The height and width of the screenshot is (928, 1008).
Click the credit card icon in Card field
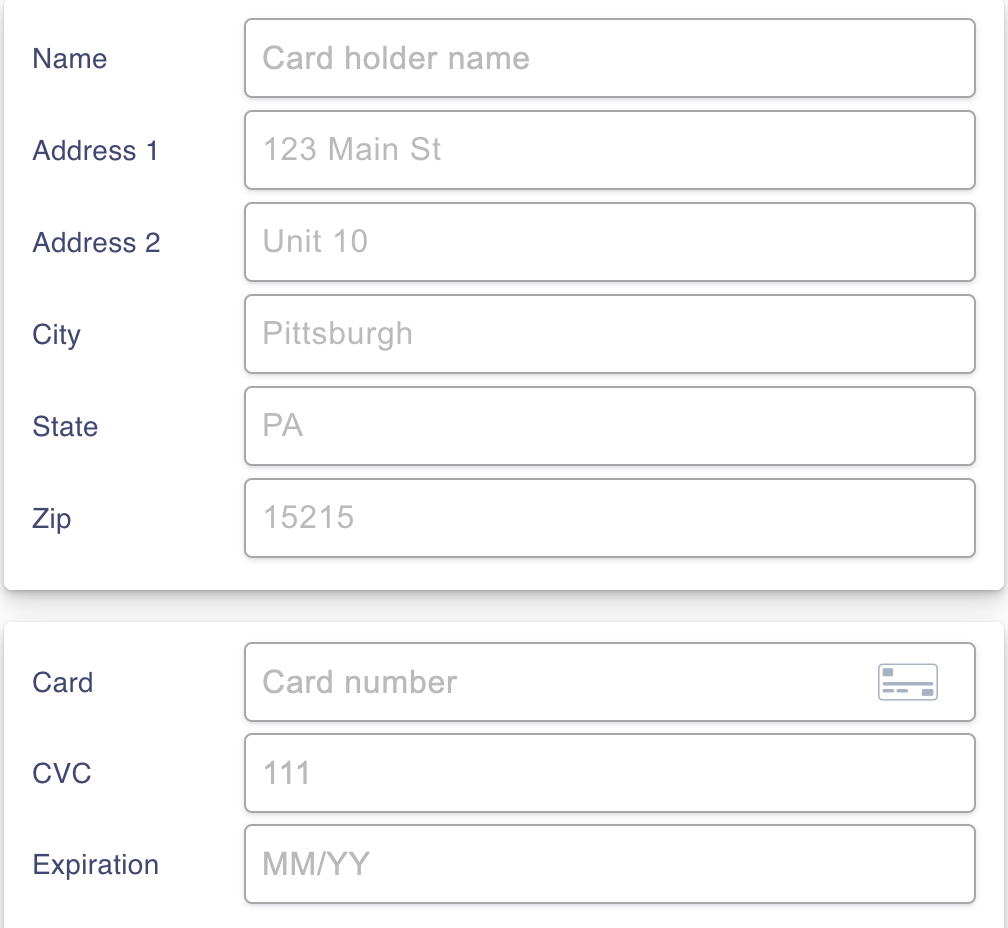[908, 682]
